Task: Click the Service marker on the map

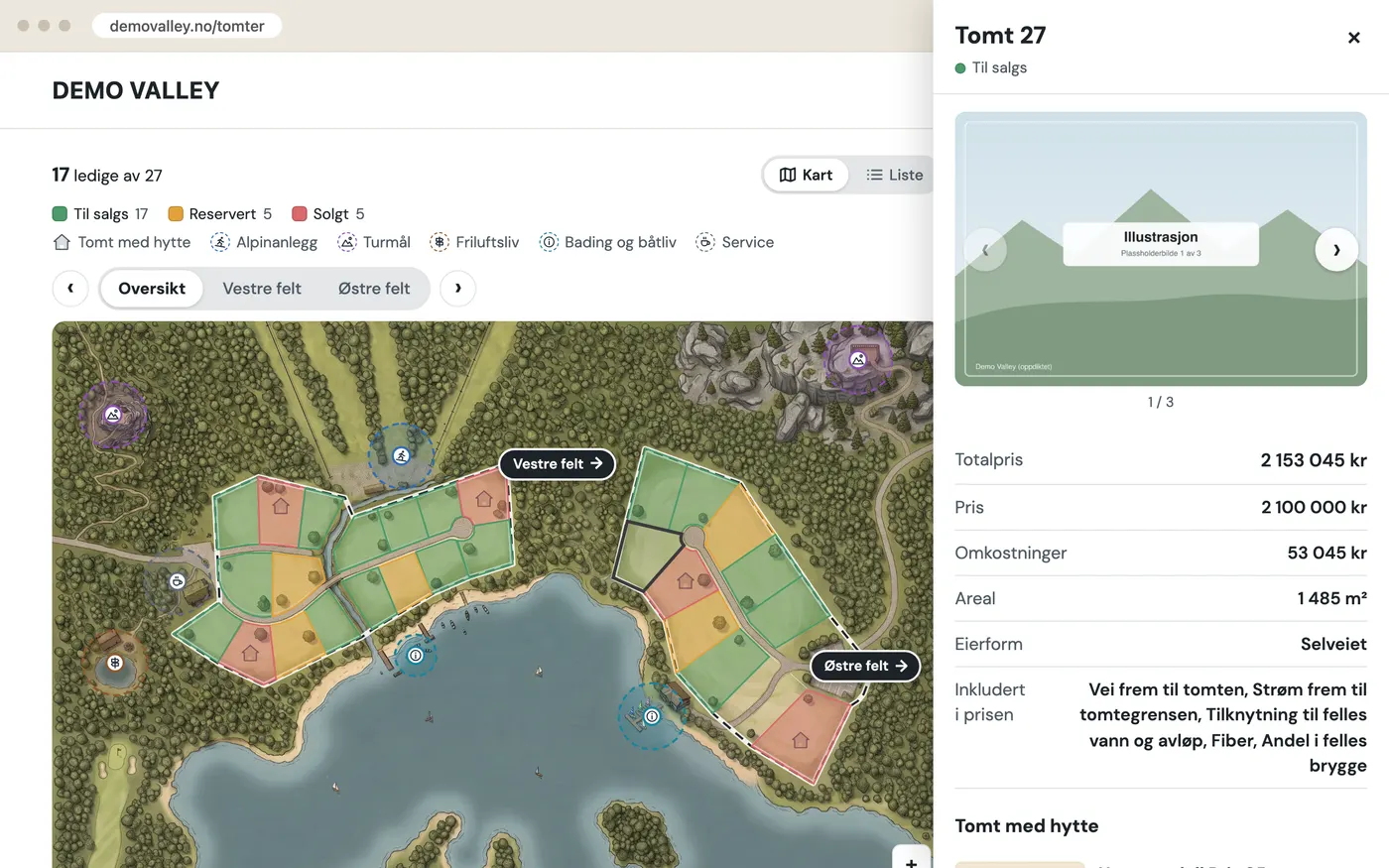Action: pyautogui.click(x=177, y=581)
